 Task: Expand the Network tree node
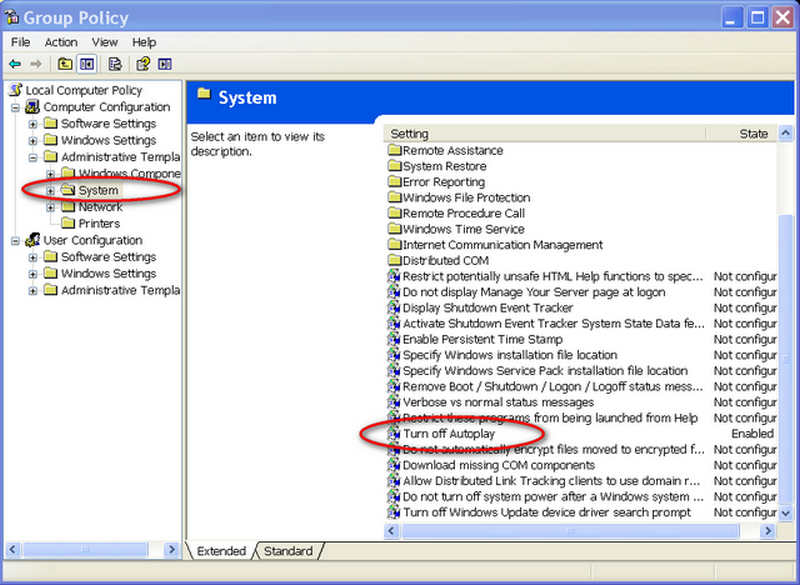coord(51,208)
